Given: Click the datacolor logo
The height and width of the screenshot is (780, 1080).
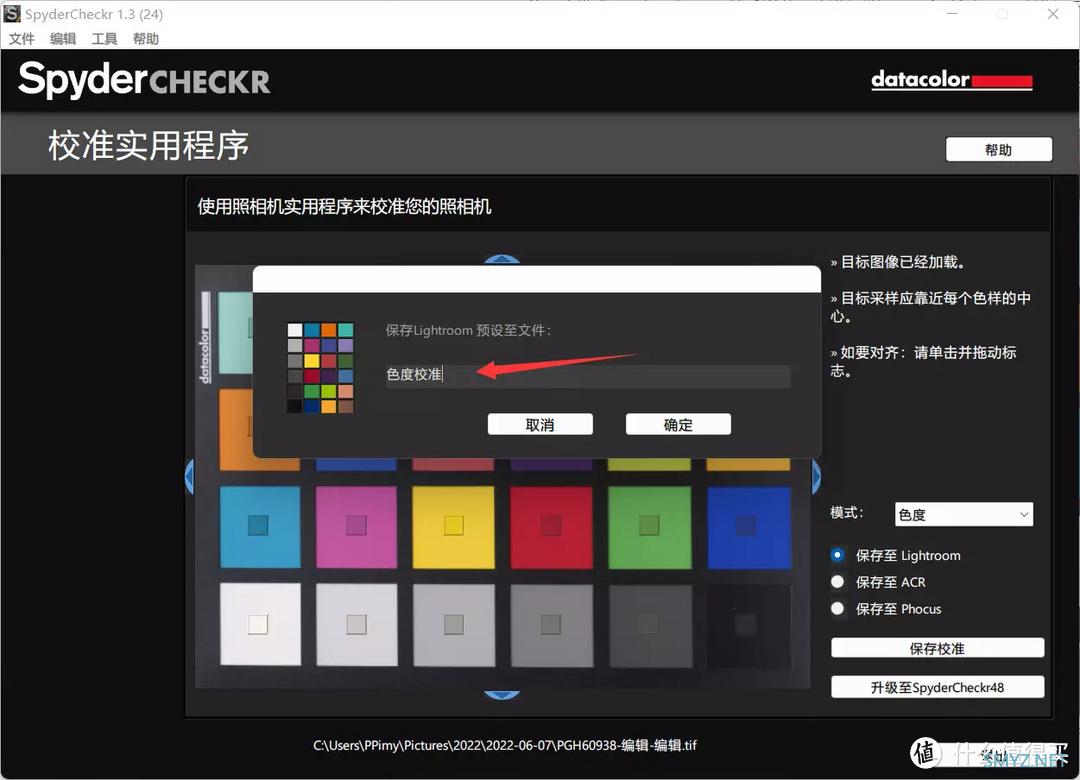Looking at the screenshot, I should click(952, 80).
